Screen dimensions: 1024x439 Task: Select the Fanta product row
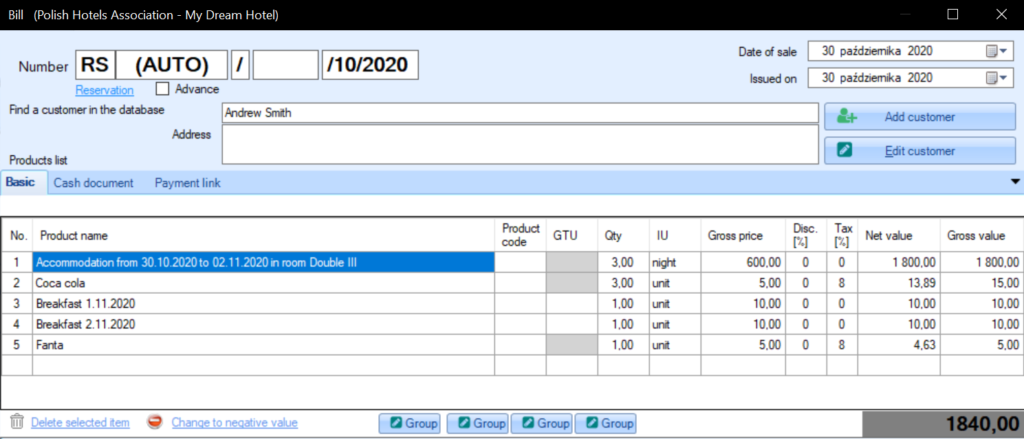(511, 345)
